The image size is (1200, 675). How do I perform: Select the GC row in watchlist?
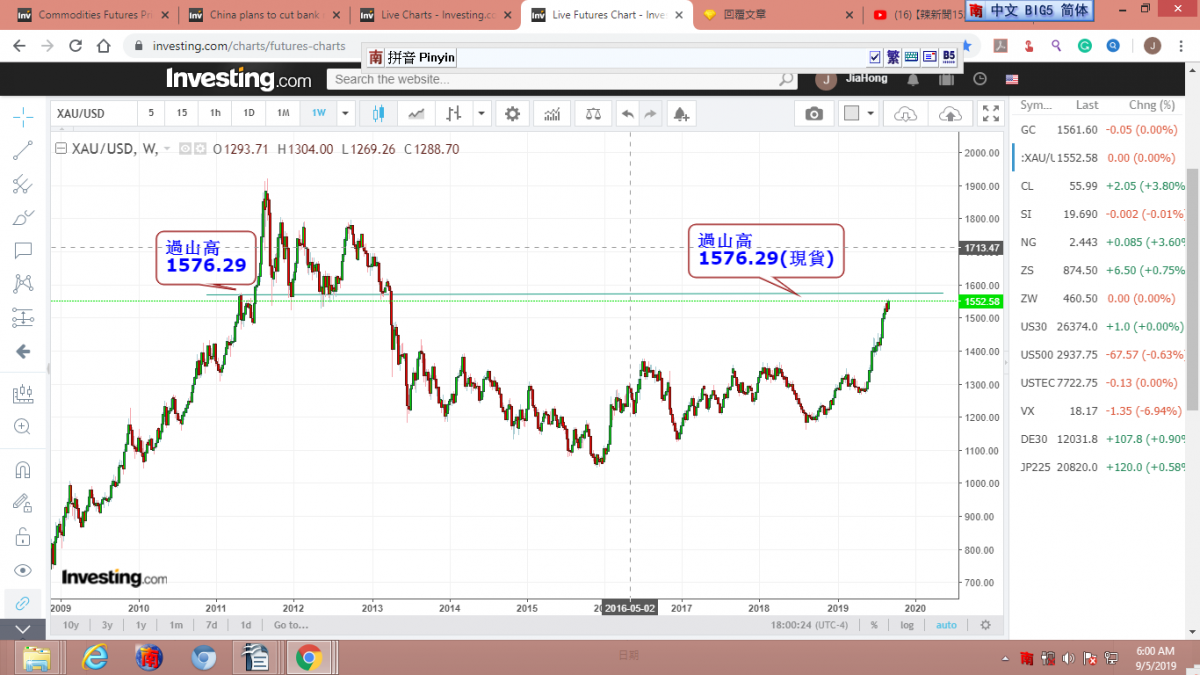[1097, 130]
